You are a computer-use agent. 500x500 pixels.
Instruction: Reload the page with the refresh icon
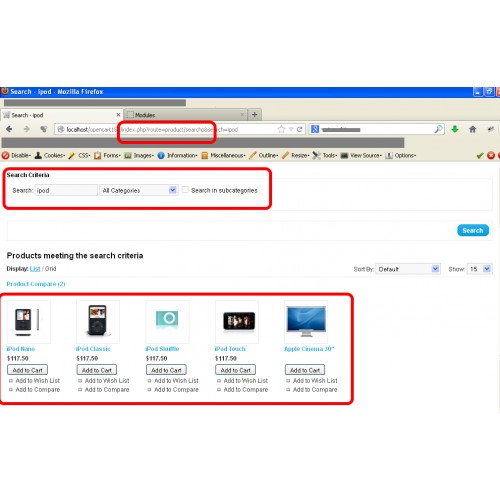[299, 129]
